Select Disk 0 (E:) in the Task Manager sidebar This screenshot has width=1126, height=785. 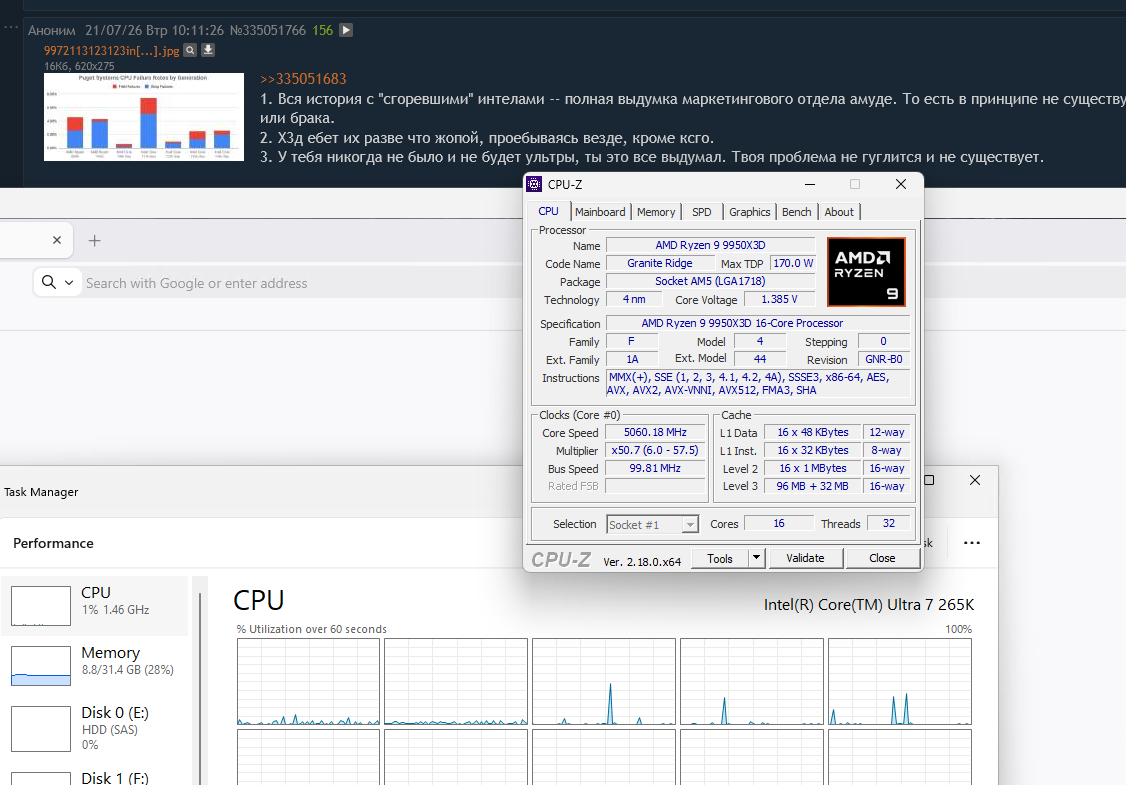click(x=95, y=728)
